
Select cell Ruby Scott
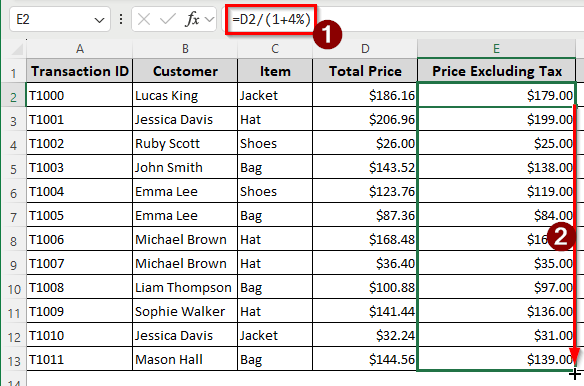click(x=185, y=143)
